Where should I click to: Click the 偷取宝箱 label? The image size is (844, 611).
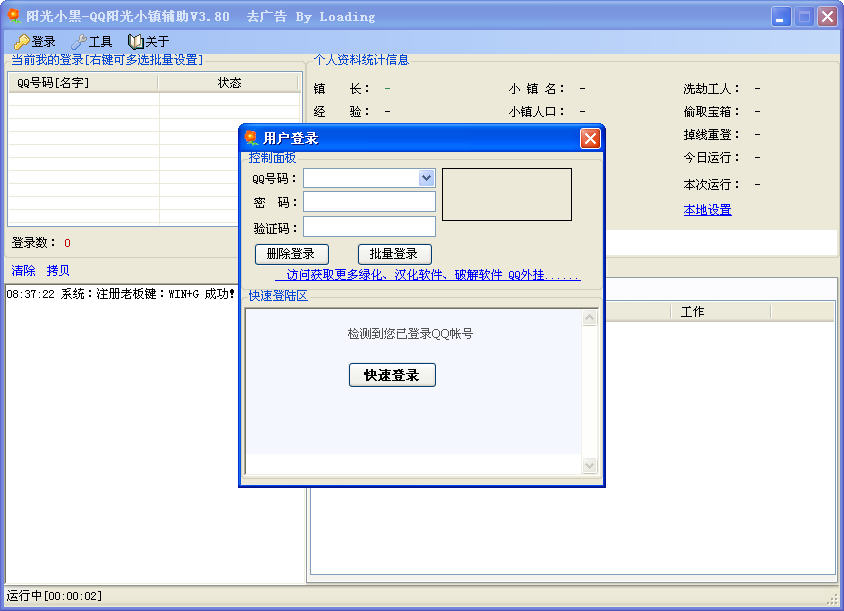[711, 111]
